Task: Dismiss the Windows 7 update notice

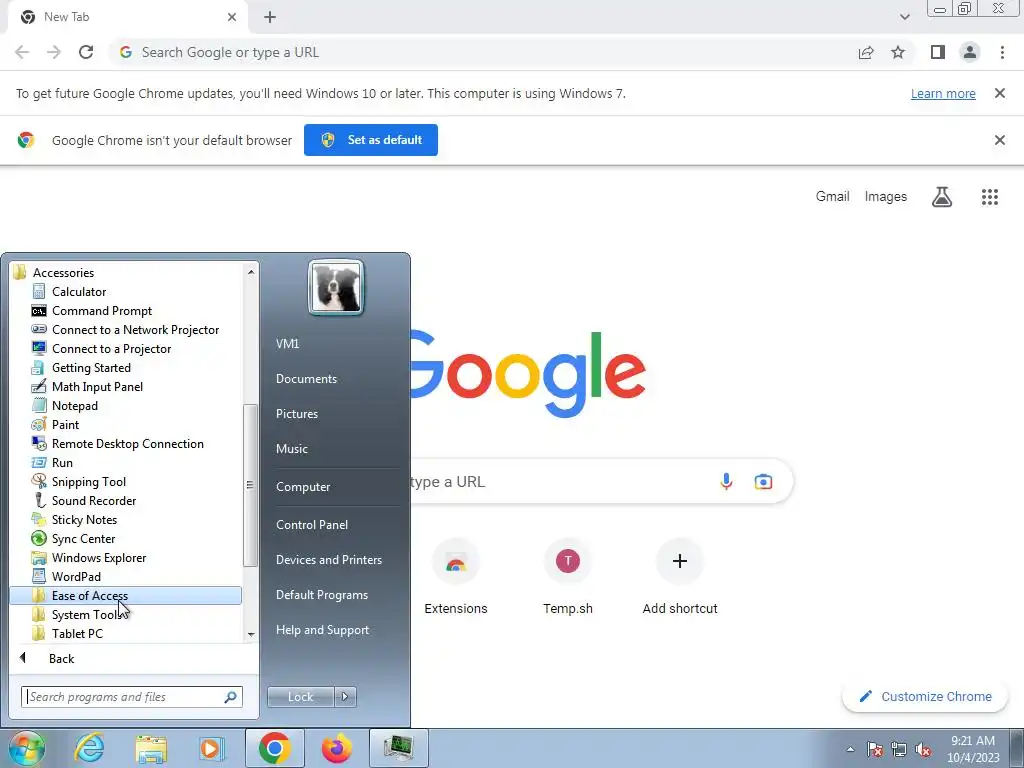Action: click(x=999, y=93)
